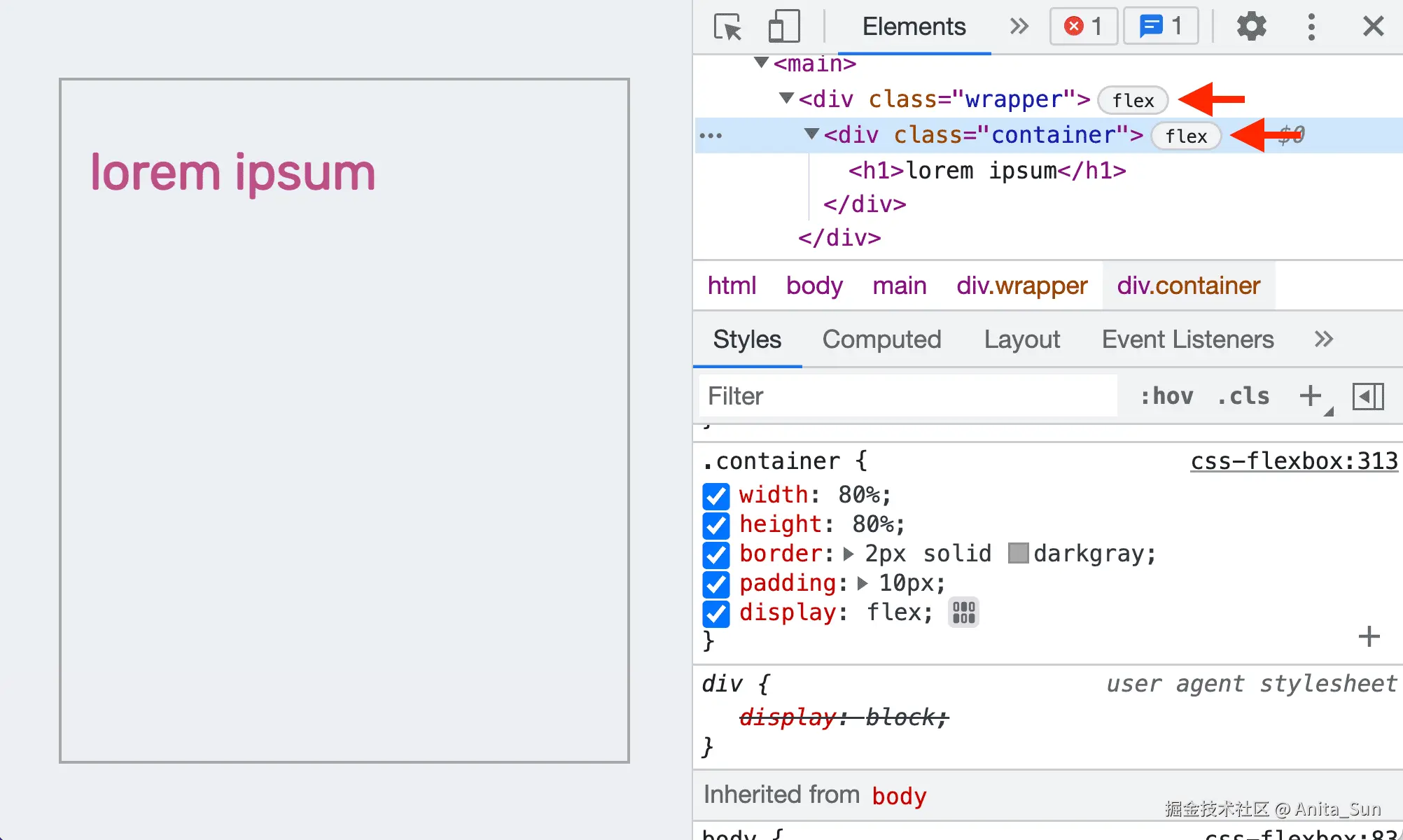Uncheck the height 80% property
This screenshot has width=1403, height=840.
[x=716, y=525]
